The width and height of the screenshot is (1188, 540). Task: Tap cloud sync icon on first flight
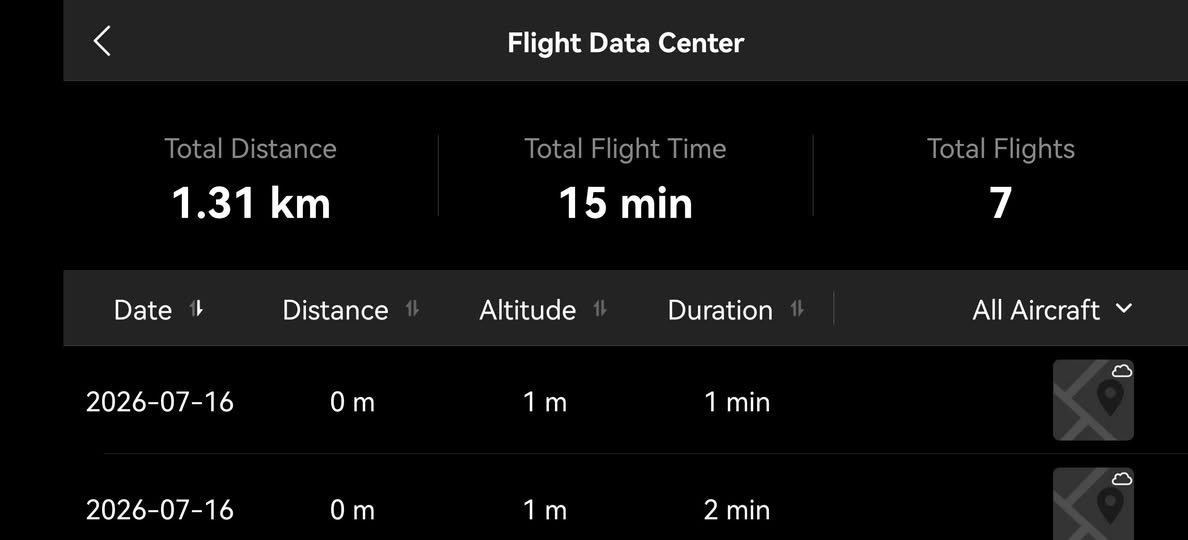tap(1122, 370)
